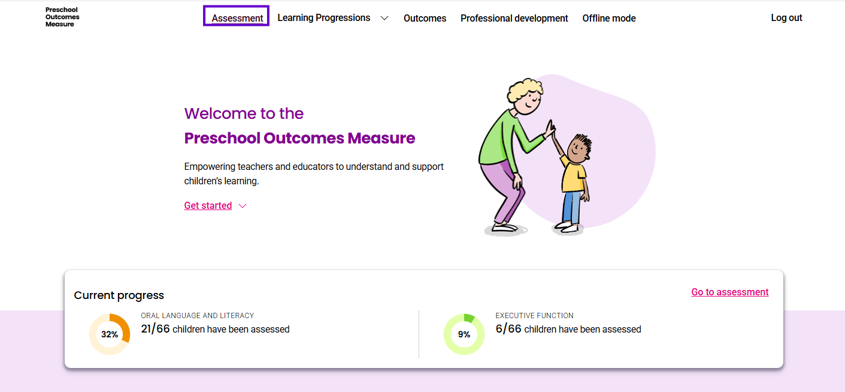Click the 6/66 children assessed text
845x392 pixels.
pyautogui.click(x=568, y=329)
